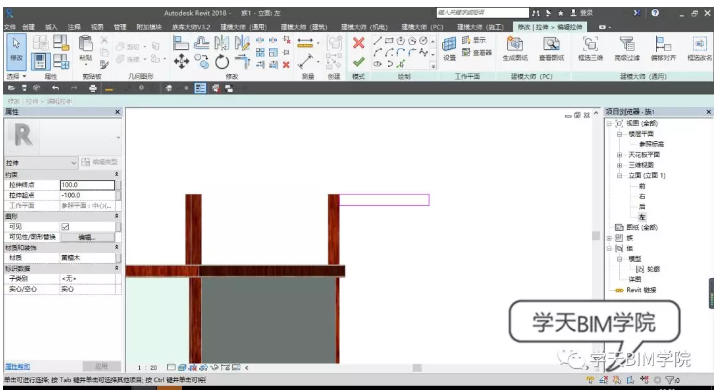Choose the Line draw tool
The height and width of the screenshot is (390, 719).
click(377, 41)
